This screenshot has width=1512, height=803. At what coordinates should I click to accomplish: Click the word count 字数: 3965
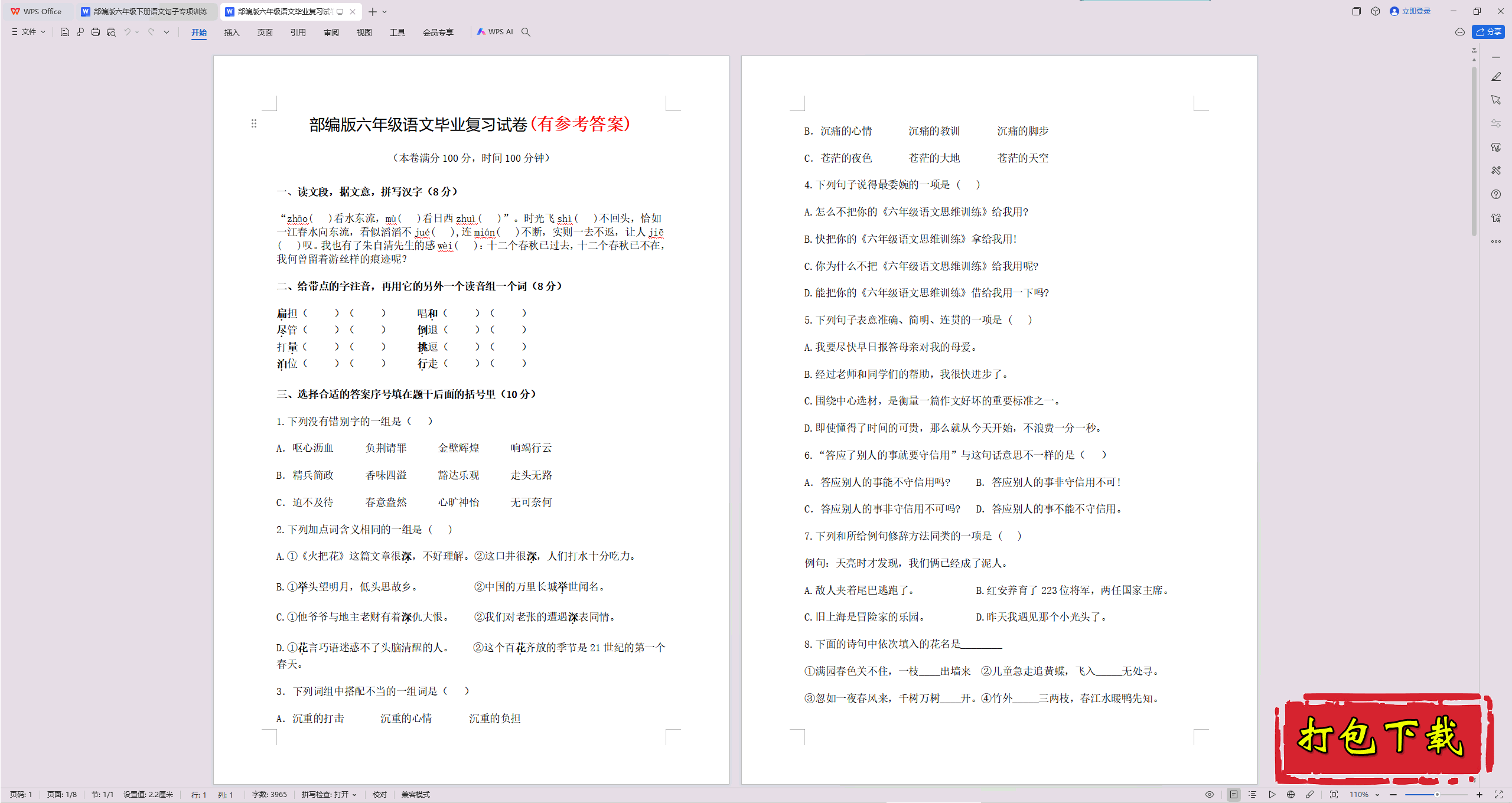point(269,795)
